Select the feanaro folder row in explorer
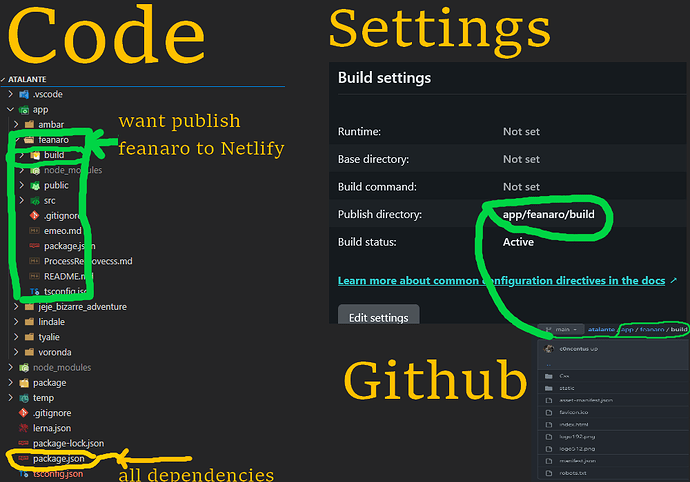 click(53, 140)
